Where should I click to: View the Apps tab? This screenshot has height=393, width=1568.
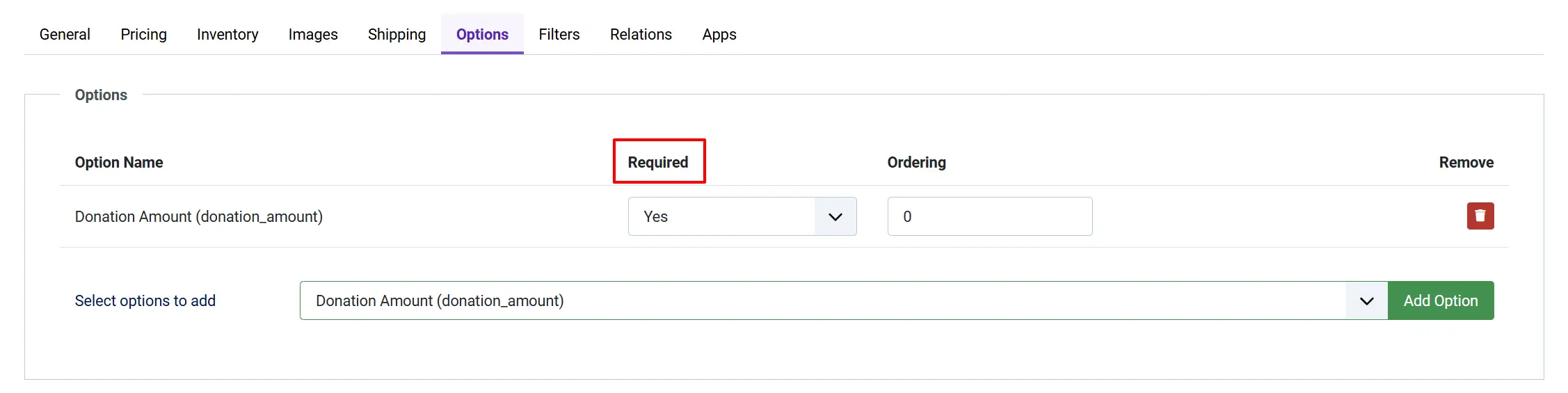point(719,34)
